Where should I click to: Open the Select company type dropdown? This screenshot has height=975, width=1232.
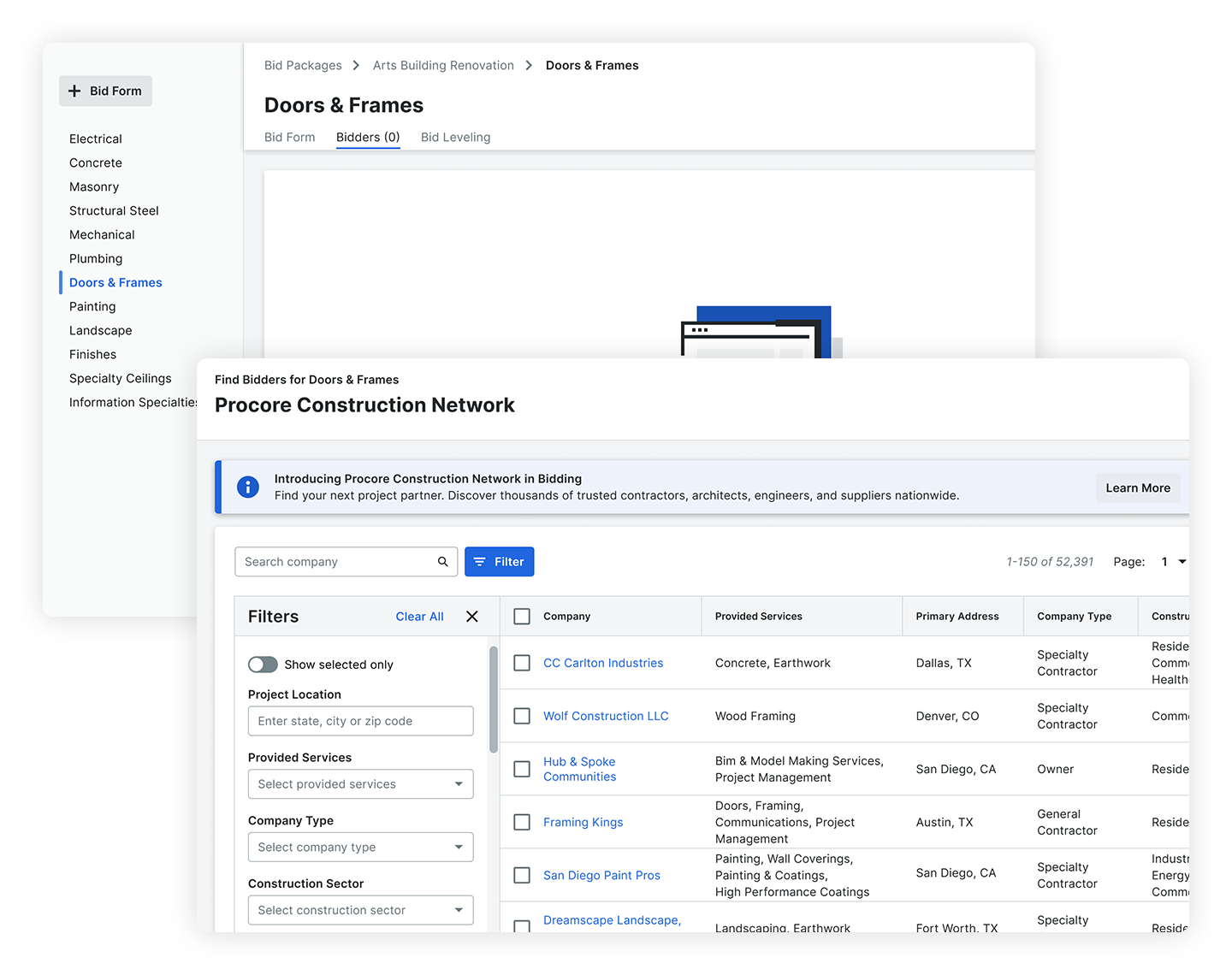coord(359,847)
